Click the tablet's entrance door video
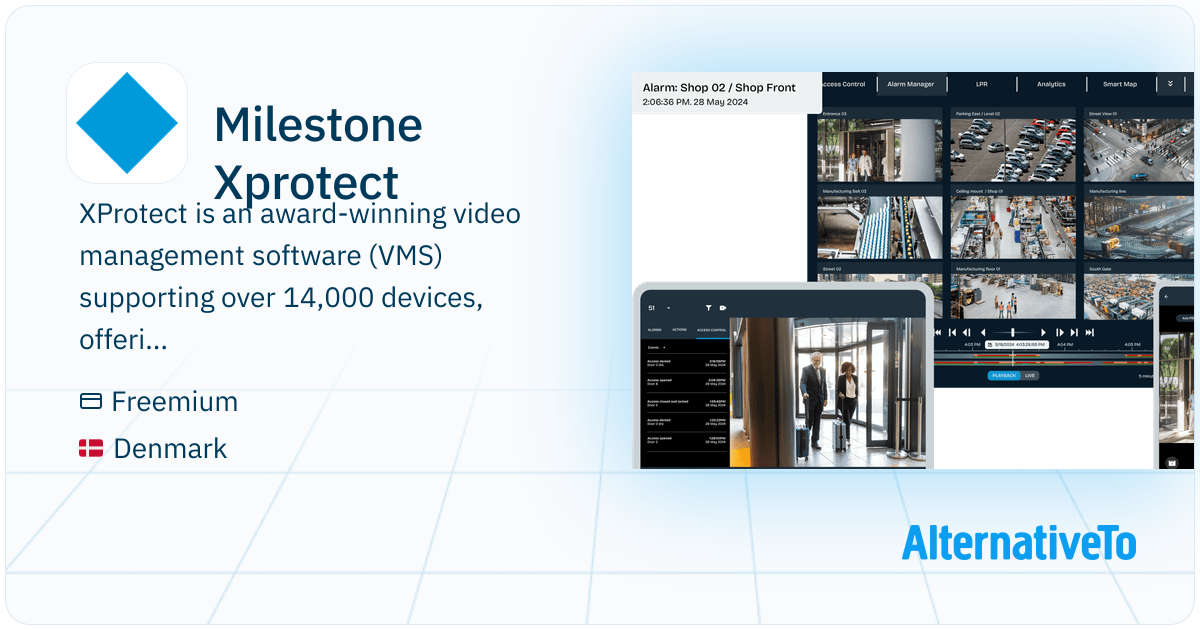This screenshot has height=630, width=1200. pyautogui.click(x=827, y=392)
